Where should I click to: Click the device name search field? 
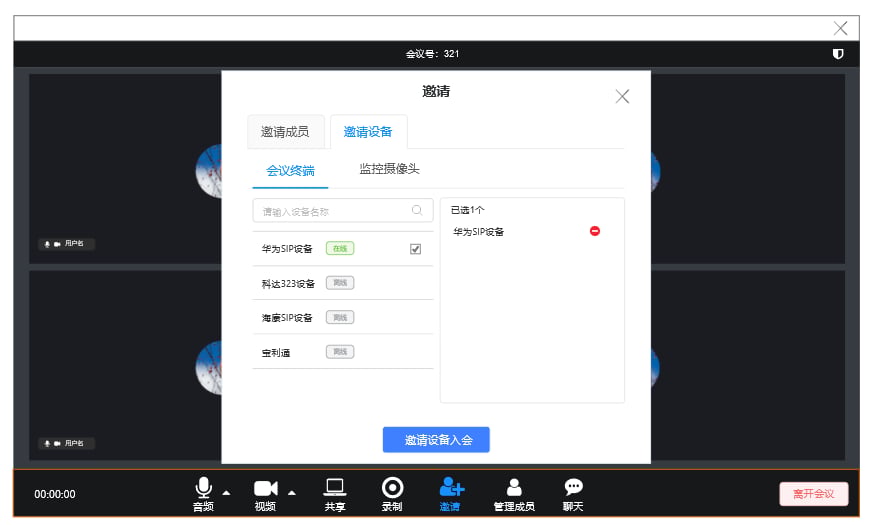coord(343,211)
